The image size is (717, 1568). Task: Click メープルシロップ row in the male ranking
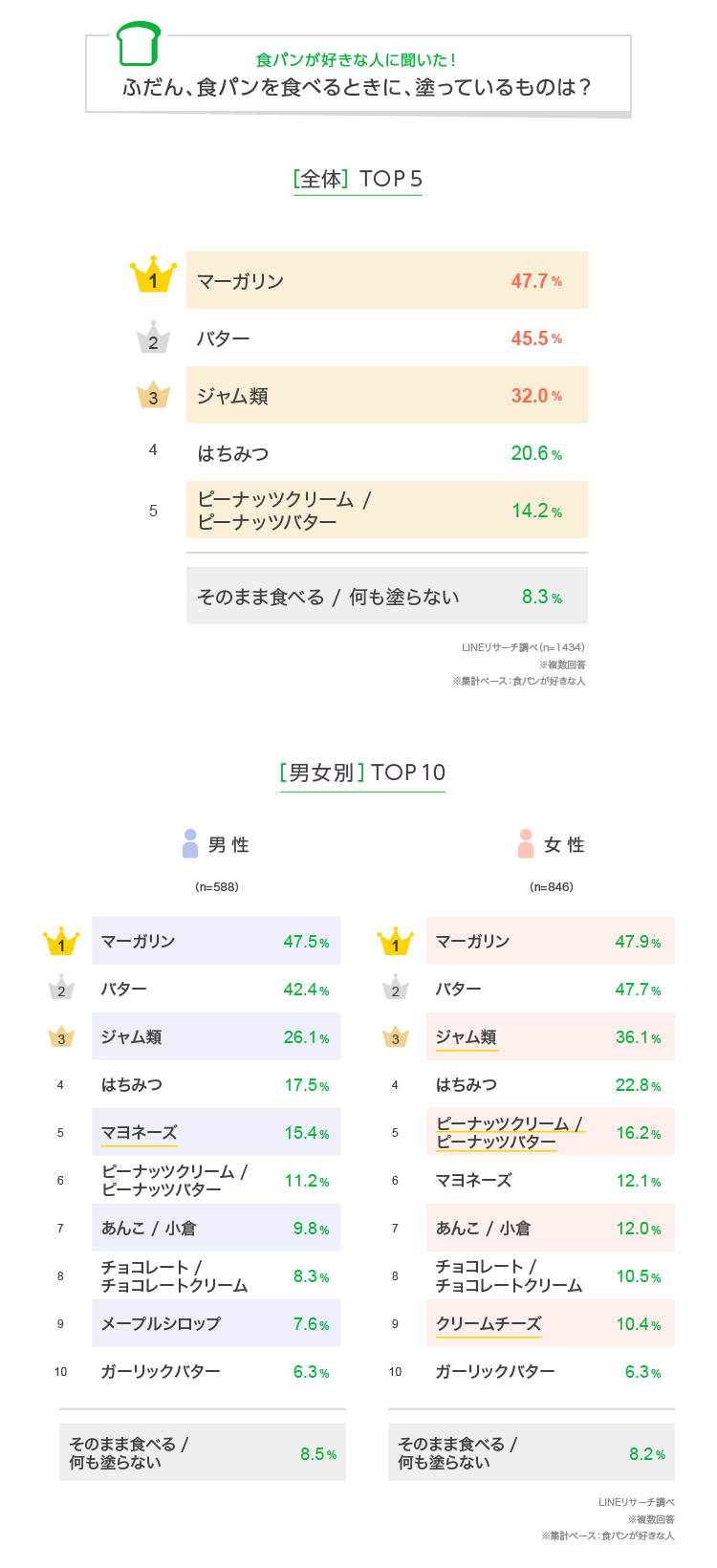pos(216,1323)
